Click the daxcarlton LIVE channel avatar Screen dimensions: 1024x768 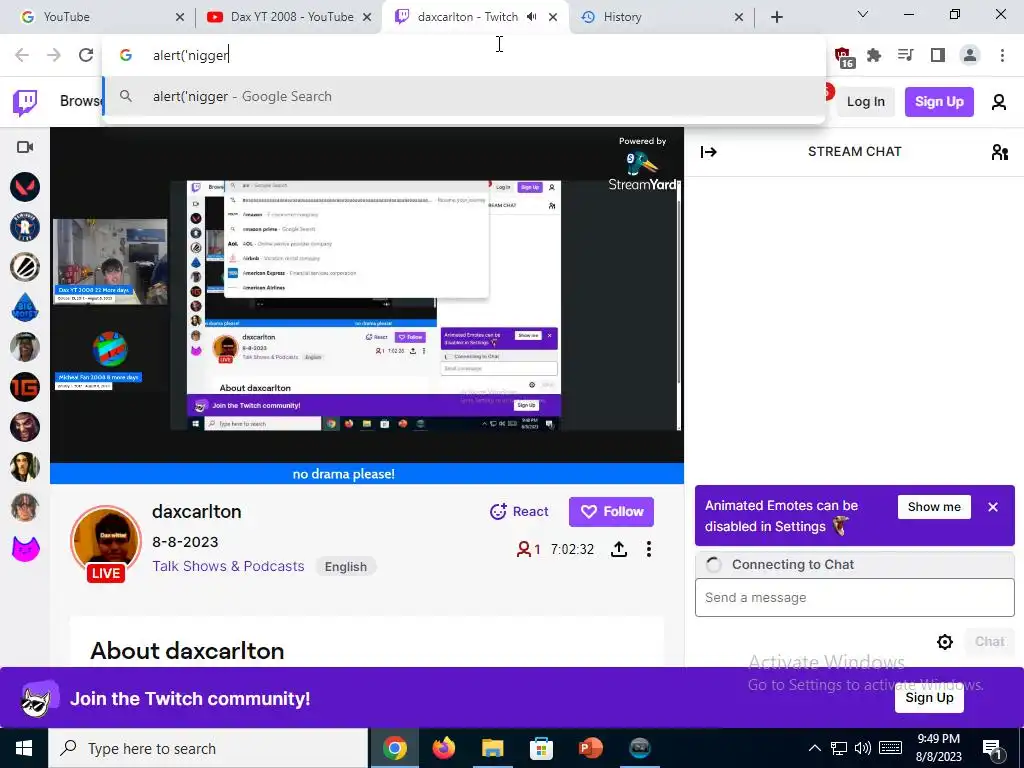(x=106, y=543)
